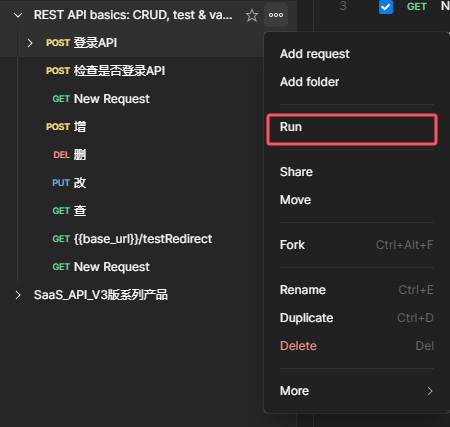Open the PUT 改 request
This screenshot has width=450, height=427.
(69, 183)
